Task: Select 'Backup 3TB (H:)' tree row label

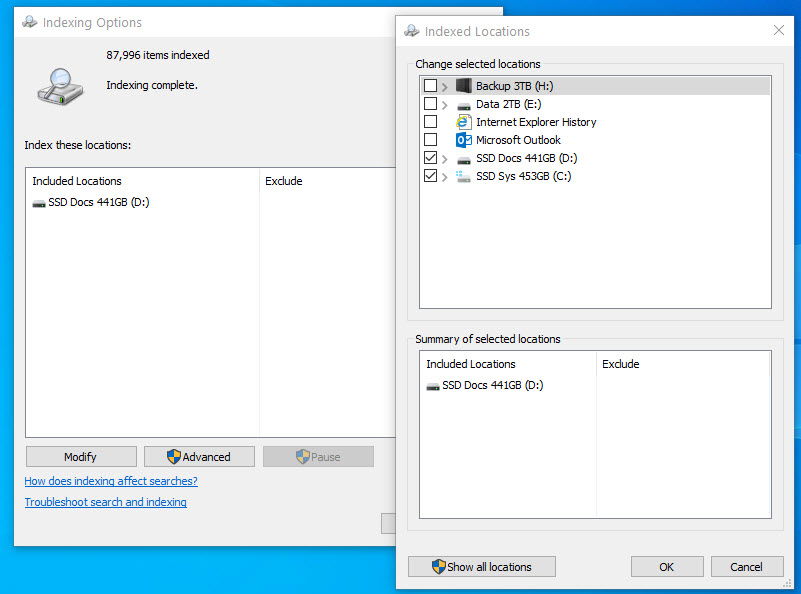Action: coord(514,86)
